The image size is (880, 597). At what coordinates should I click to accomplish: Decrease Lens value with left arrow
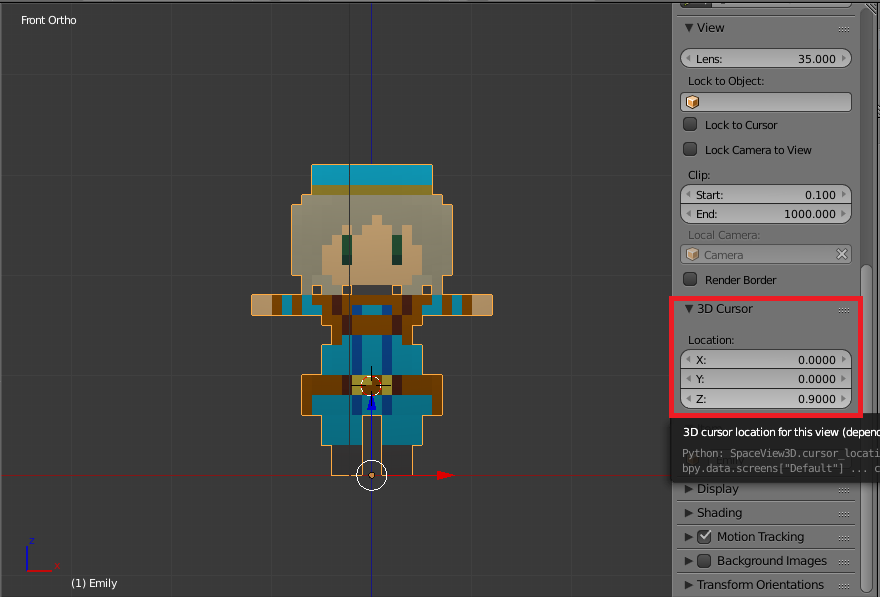[x=688, y=58]
